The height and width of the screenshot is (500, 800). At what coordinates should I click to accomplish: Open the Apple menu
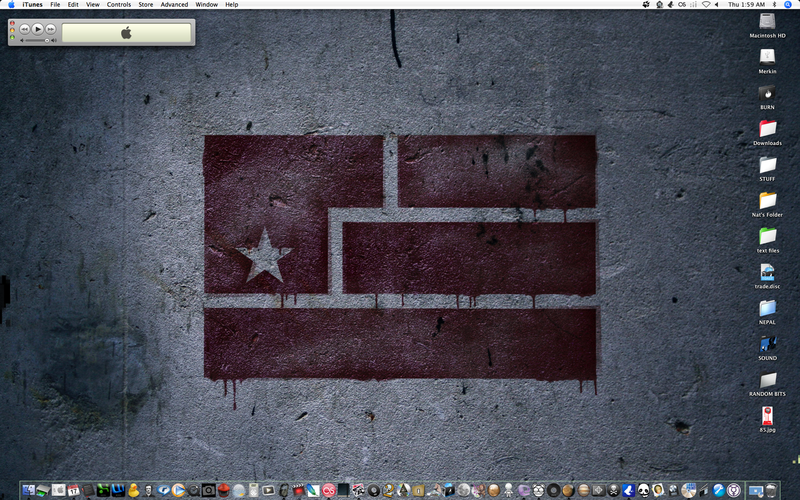[11, 5]
